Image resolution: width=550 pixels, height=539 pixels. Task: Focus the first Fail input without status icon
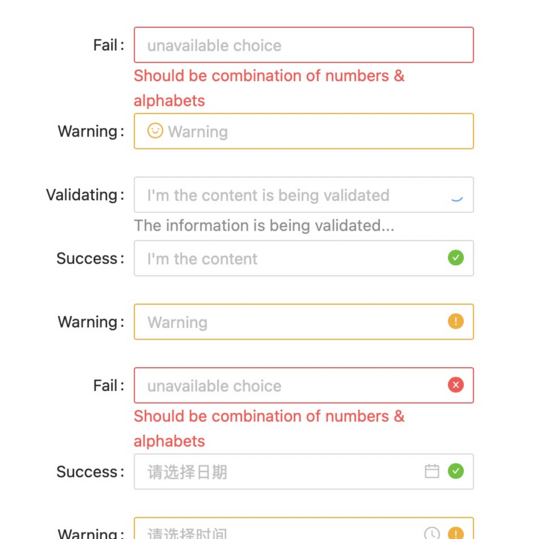click(304, 45)
